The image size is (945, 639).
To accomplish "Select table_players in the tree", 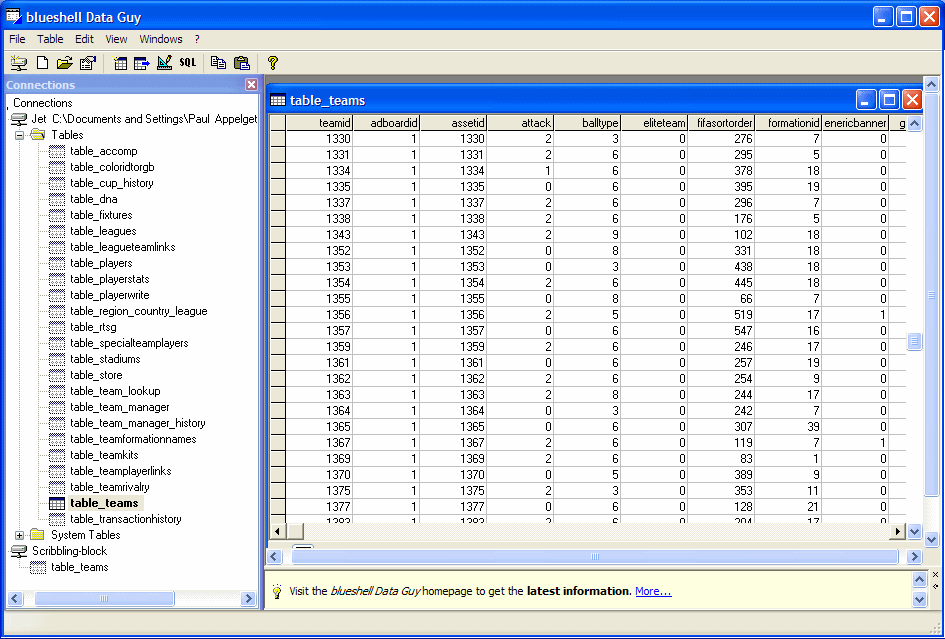I will tap(101, 263).
